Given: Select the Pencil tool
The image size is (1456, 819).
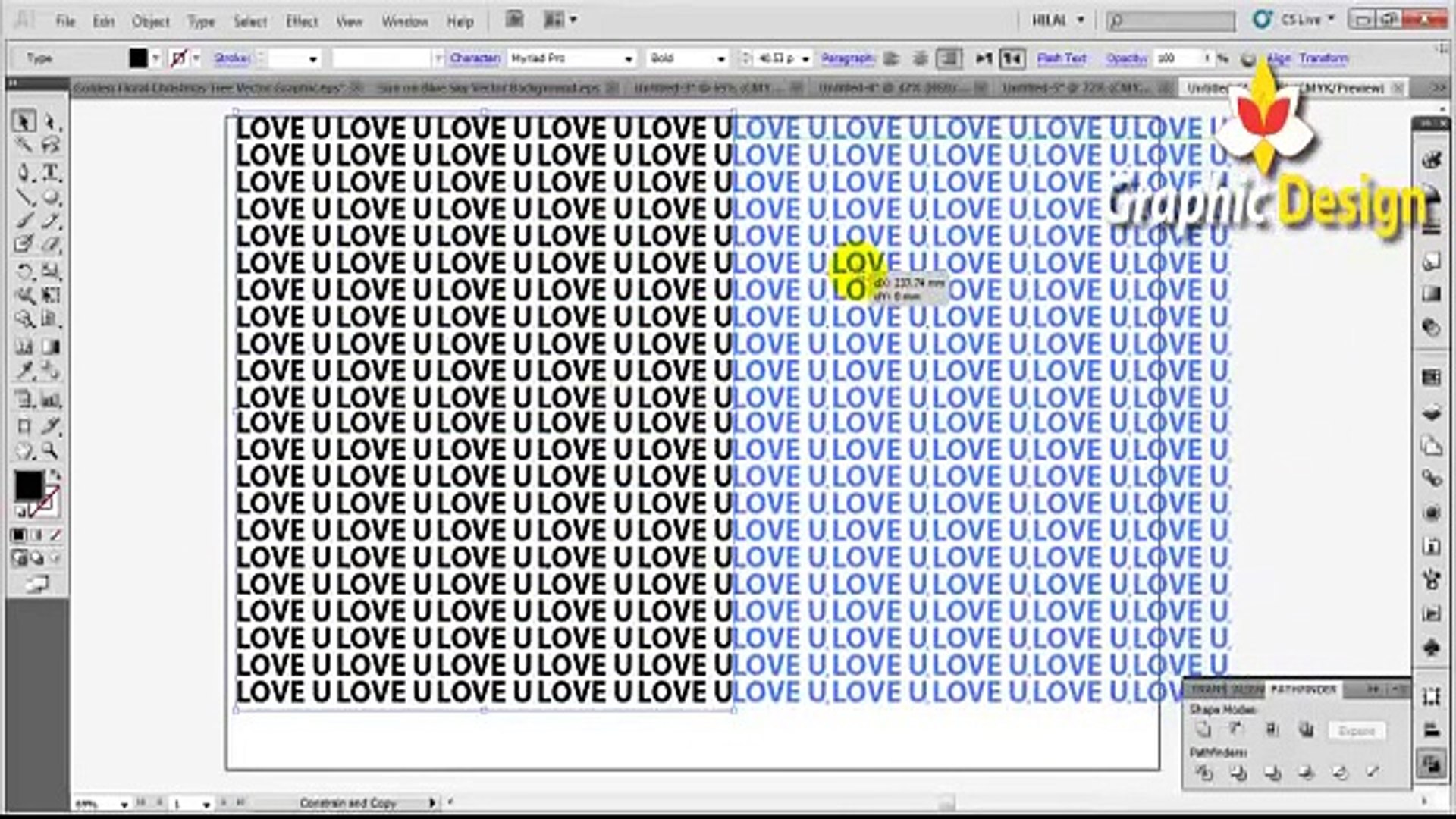Looking at the screenshot, I should 50,221.
